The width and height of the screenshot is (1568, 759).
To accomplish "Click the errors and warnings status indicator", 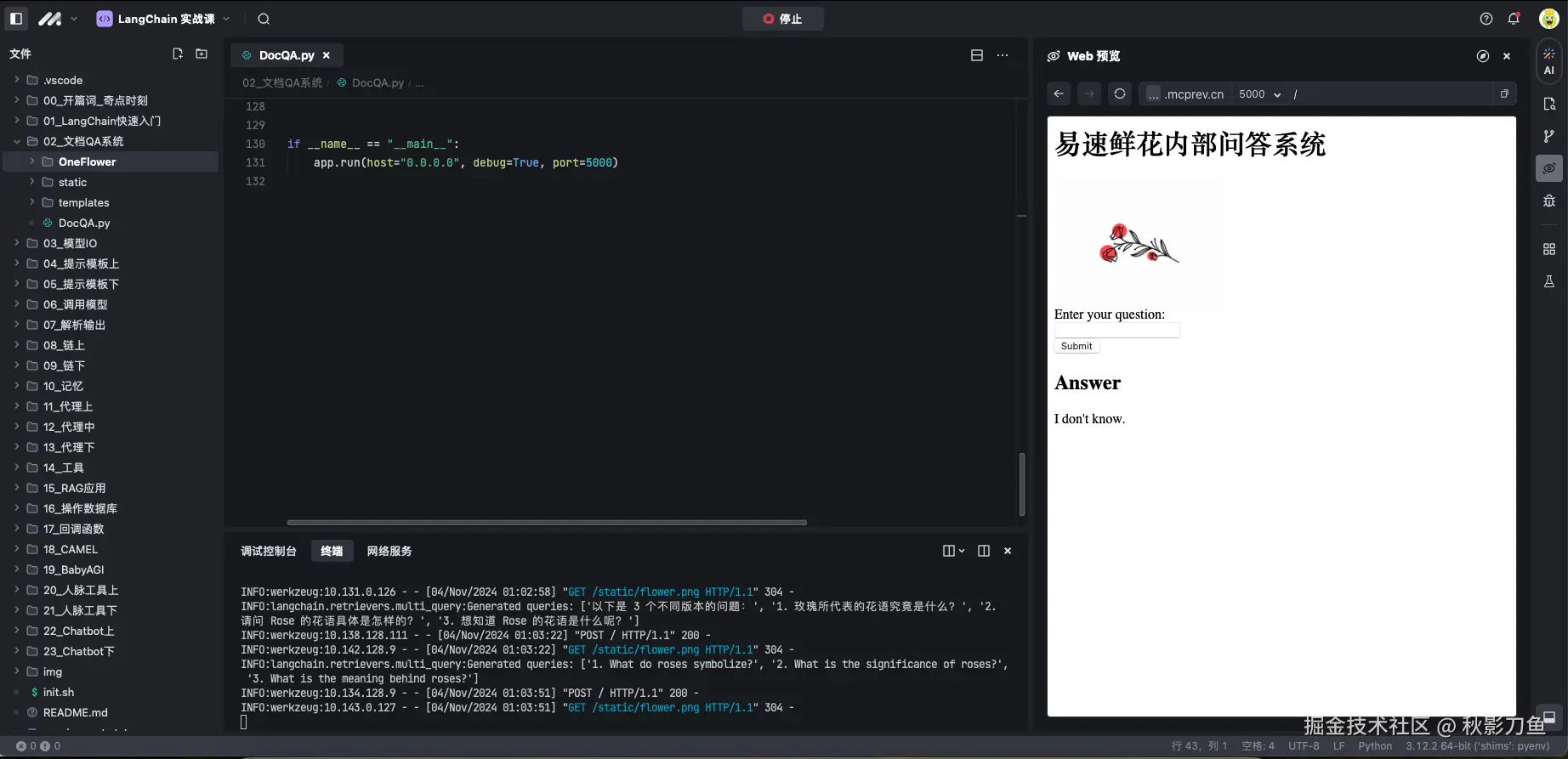I will point(38,746).
